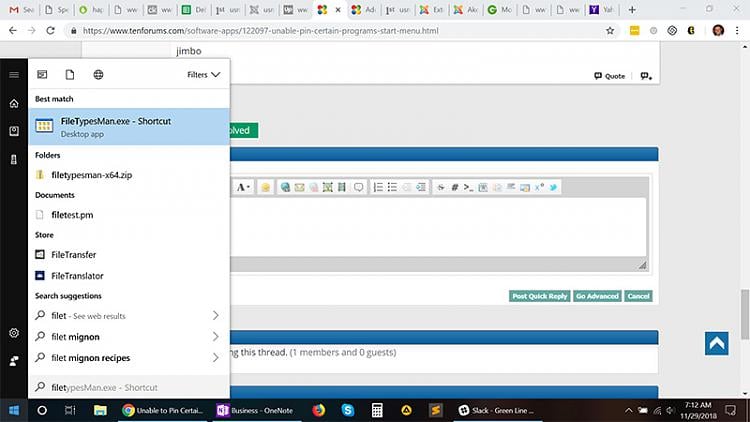
Task: Open Firefox from taskbar
Action: [x=319, y=410]
